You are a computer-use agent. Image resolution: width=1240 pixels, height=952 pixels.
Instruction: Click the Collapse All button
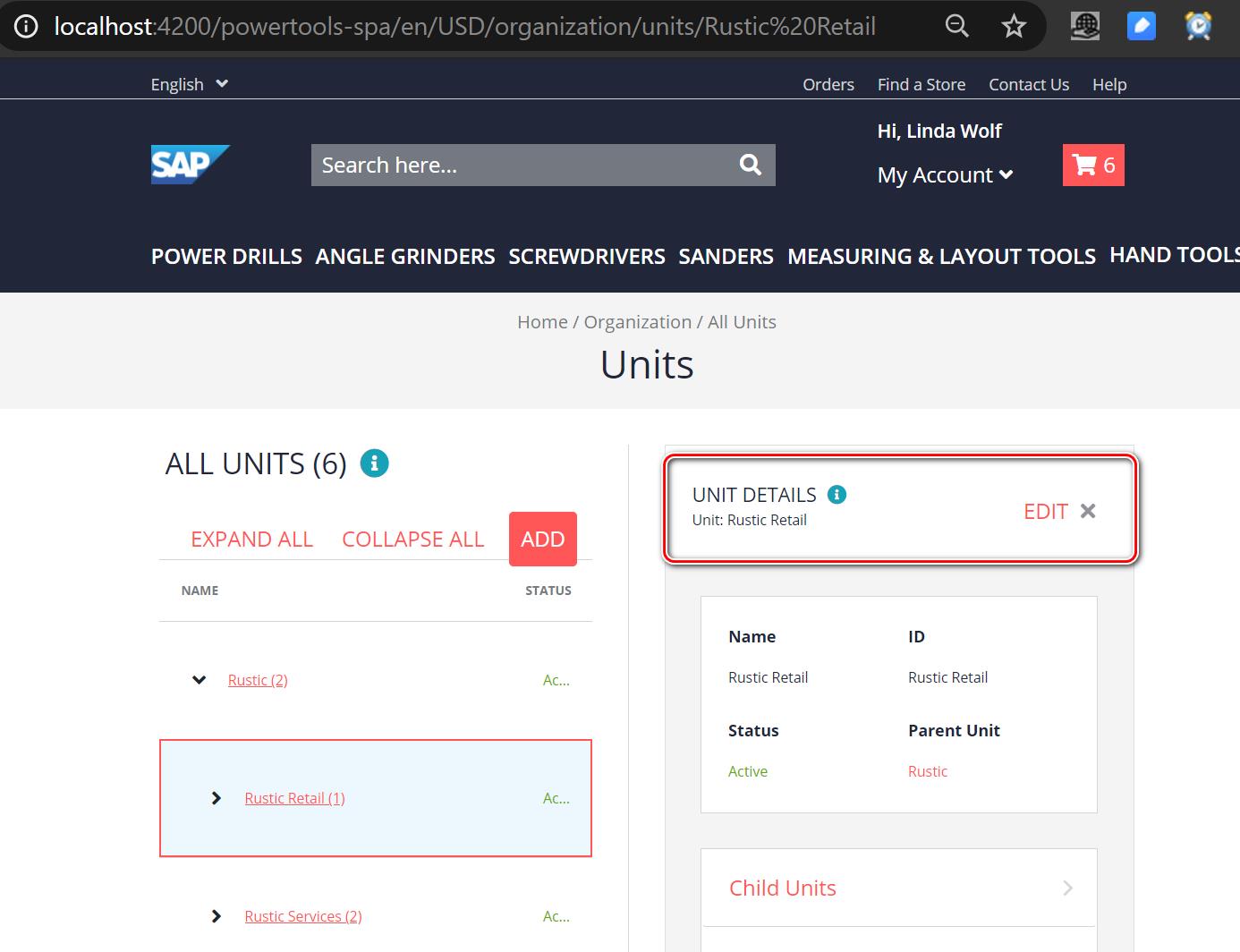413,539
